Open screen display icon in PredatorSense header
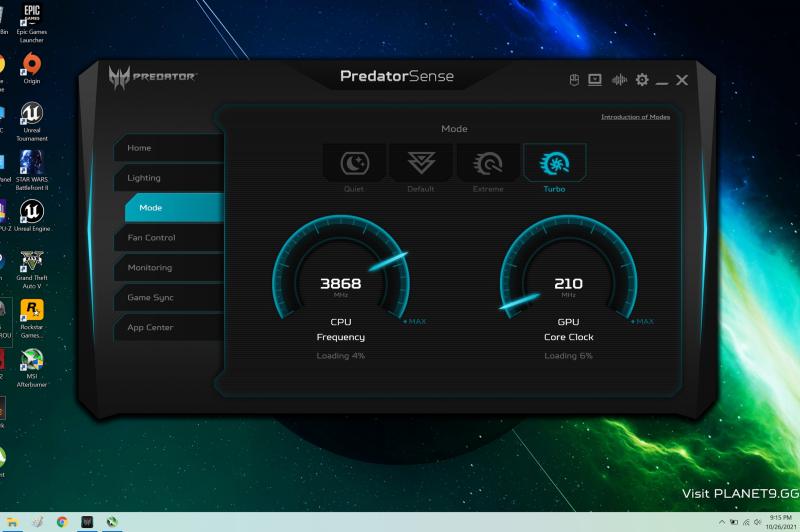The image size is (800, 532). tap(595, 80)
